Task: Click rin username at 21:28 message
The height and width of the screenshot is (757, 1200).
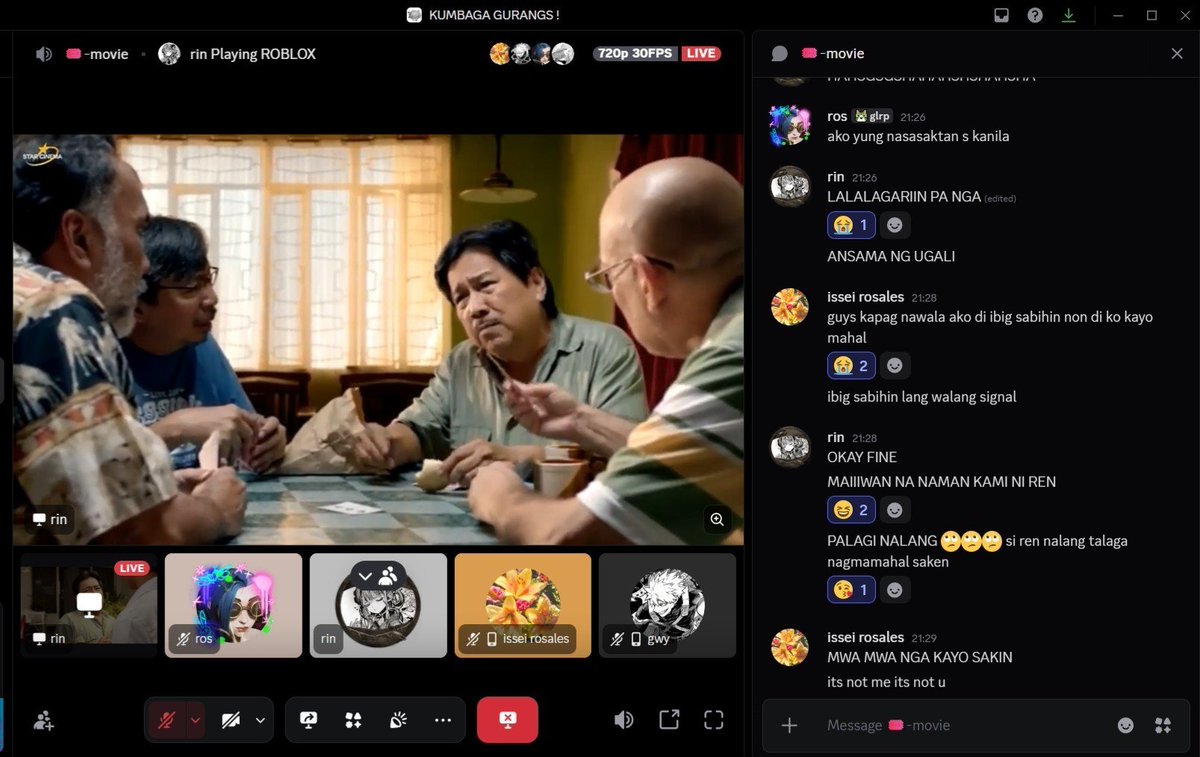Action: click(x=836, y=438)
